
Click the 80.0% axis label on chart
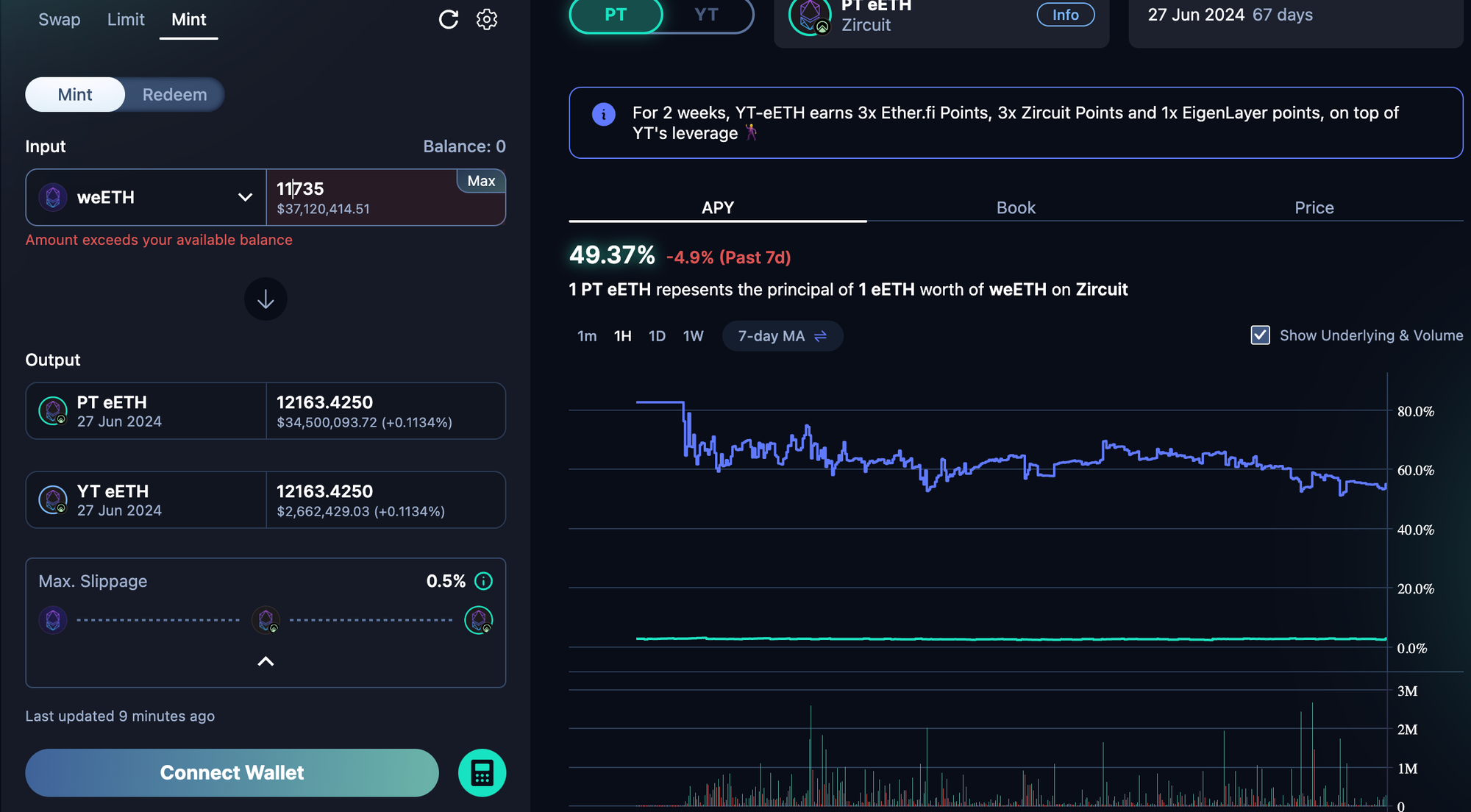tap(1416, 411)
